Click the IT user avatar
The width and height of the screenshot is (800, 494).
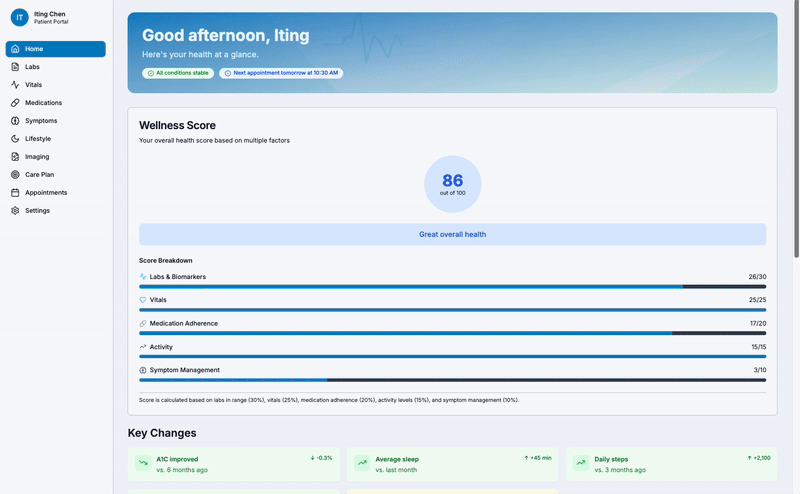19,17
